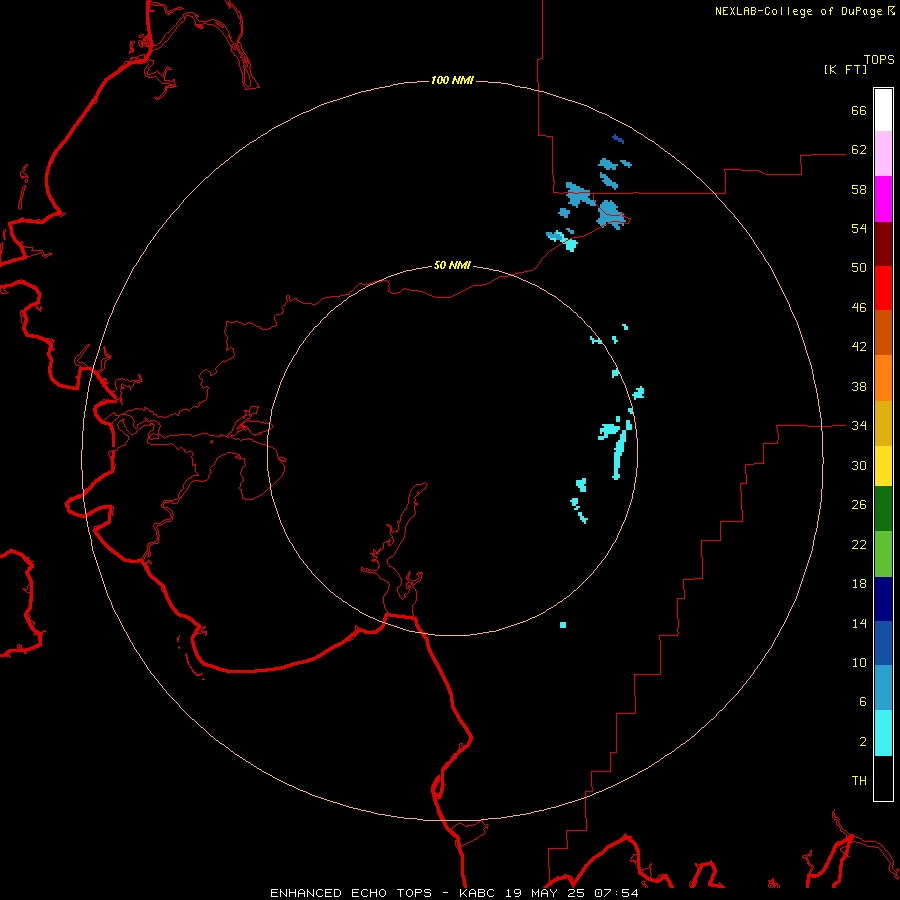Select the '54' scale value
This screenshot has height=900, width=900.
(859, 228)
